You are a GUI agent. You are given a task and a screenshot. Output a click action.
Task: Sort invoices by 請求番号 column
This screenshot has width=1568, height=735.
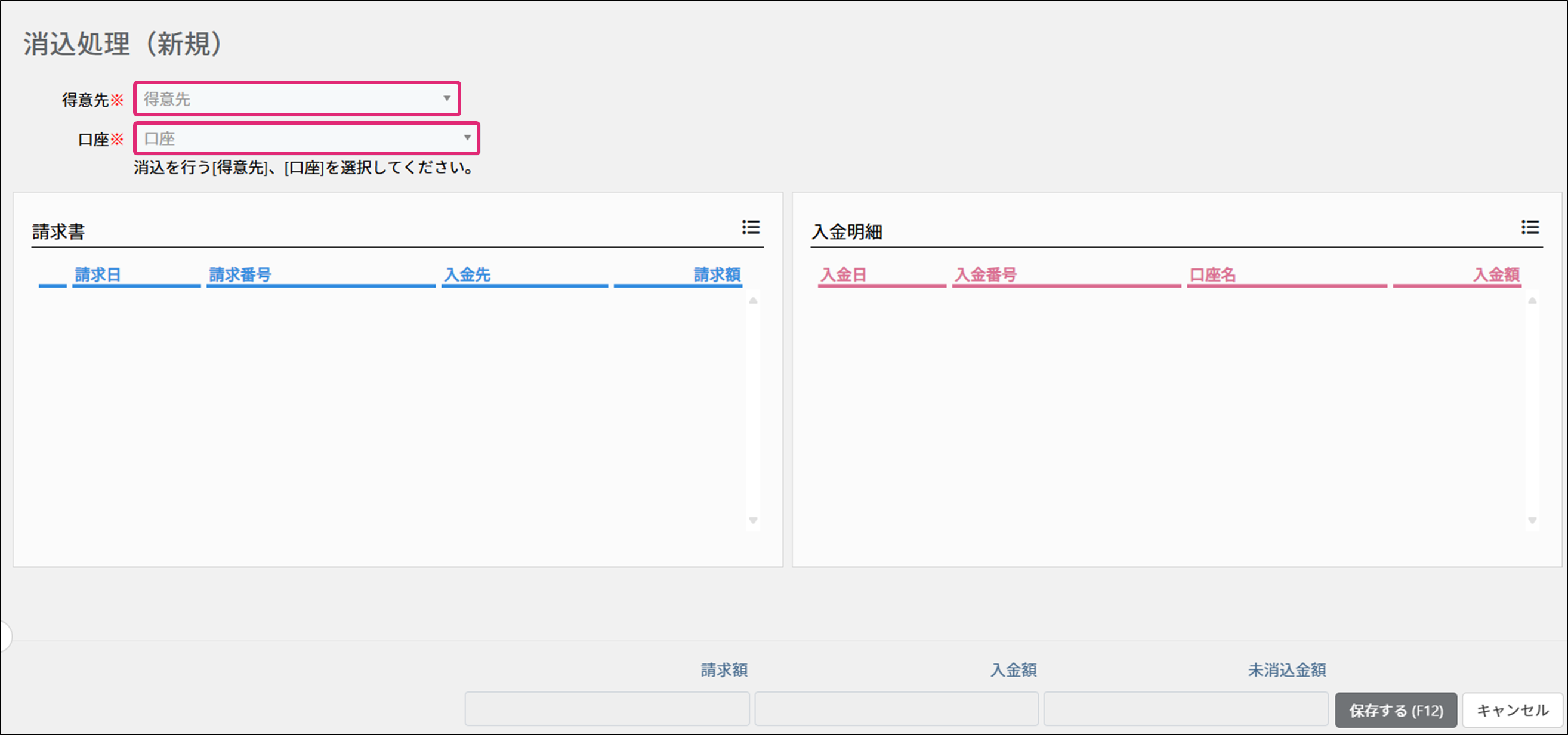pyautogui.click(x=240, y=275)
